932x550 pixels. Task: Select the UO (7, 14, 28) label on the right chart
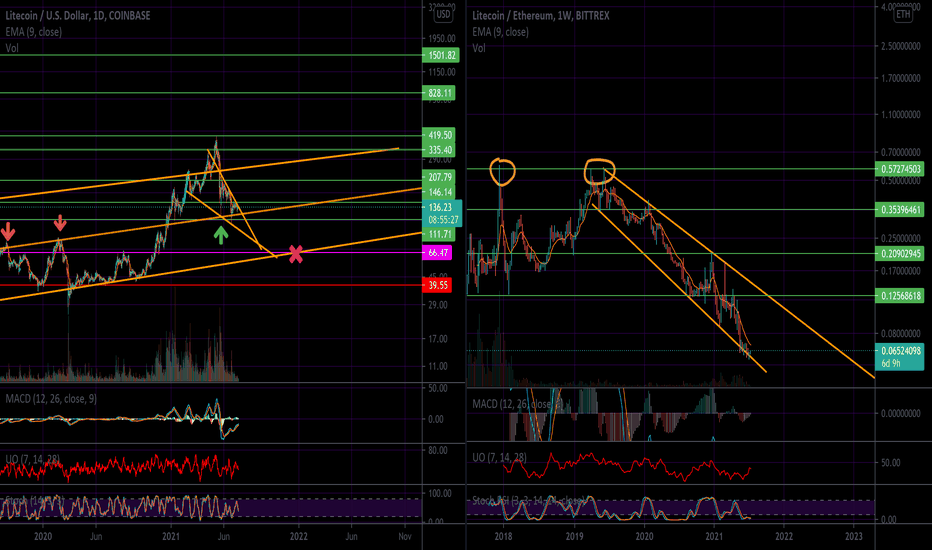[499, 458]
